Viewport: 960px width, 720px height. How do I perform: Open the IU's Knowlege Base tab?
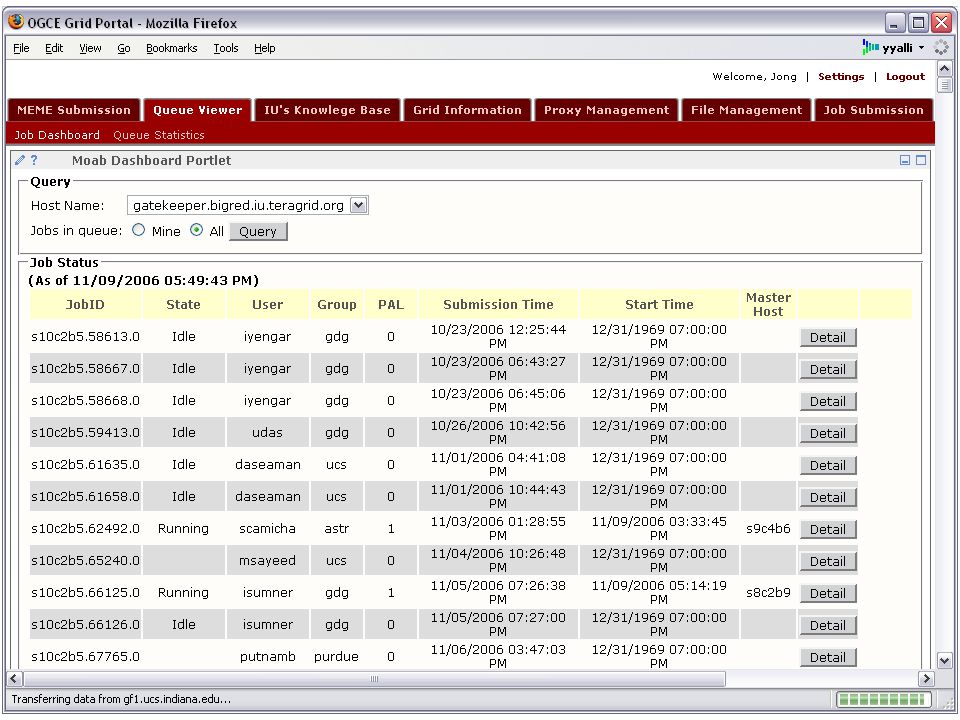(x=328, y=110)
